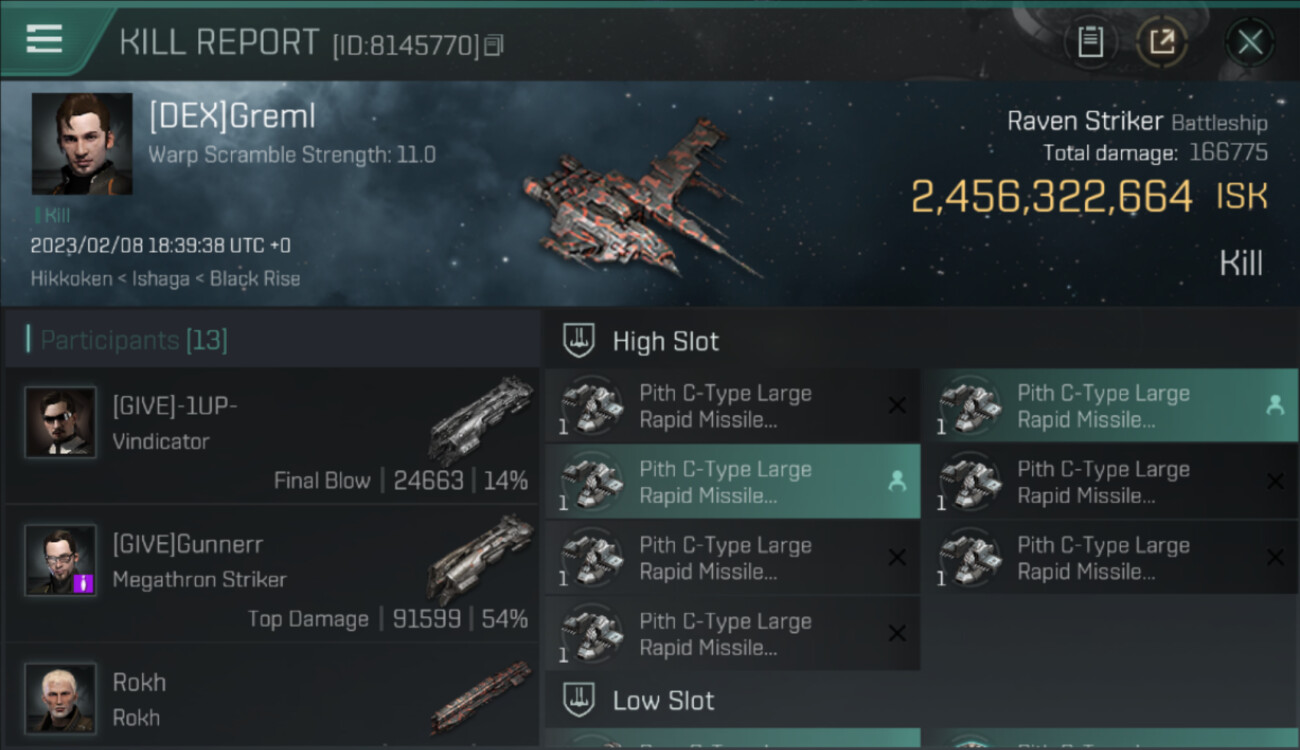View [DEX]Greml pilot portrait
Viewport: 1300px width, 750px height.
tap(82, 144)
